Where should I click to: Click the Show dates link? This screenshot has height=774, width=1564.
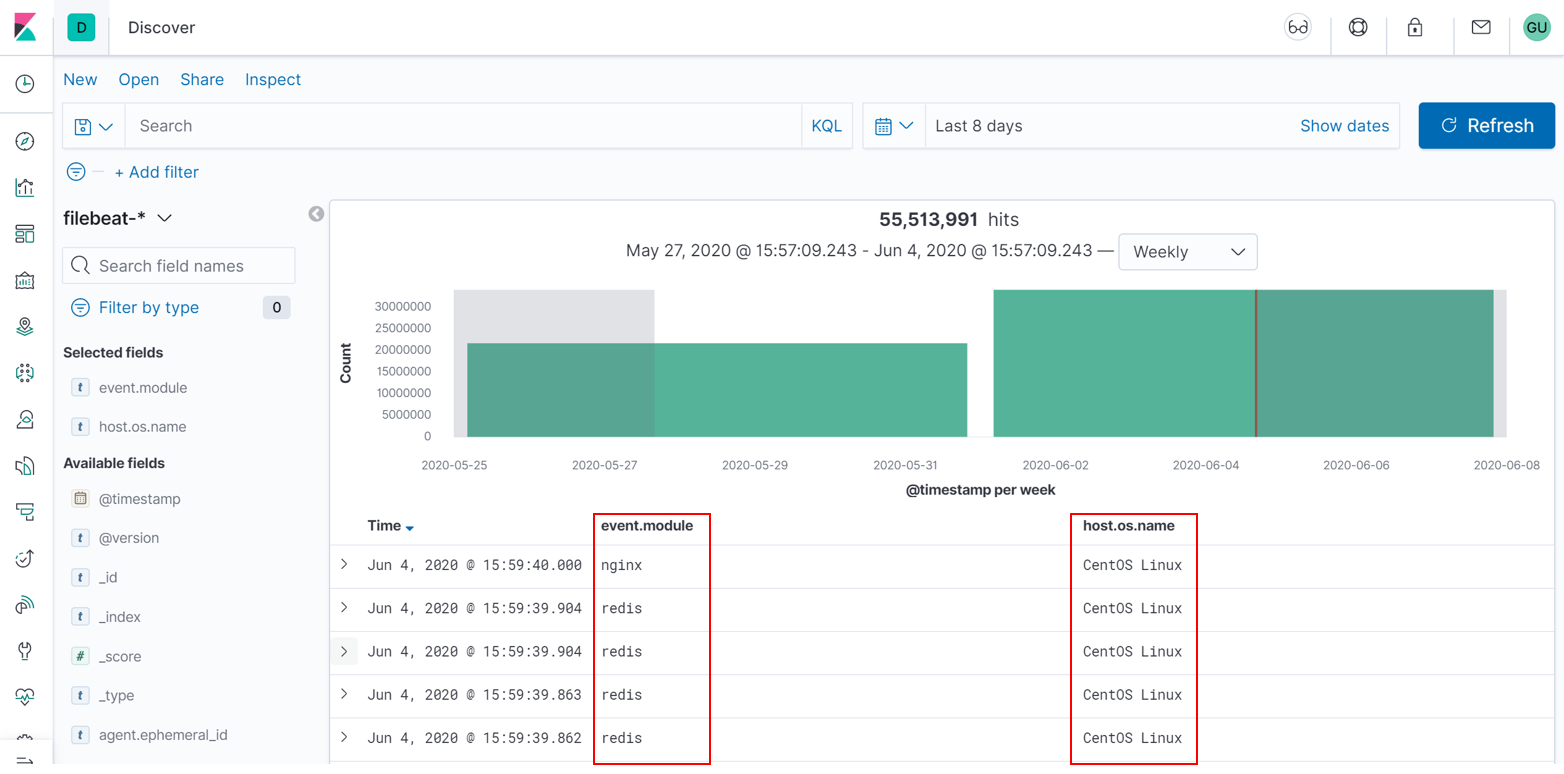pyautogui.click(x=1344, y=126)
